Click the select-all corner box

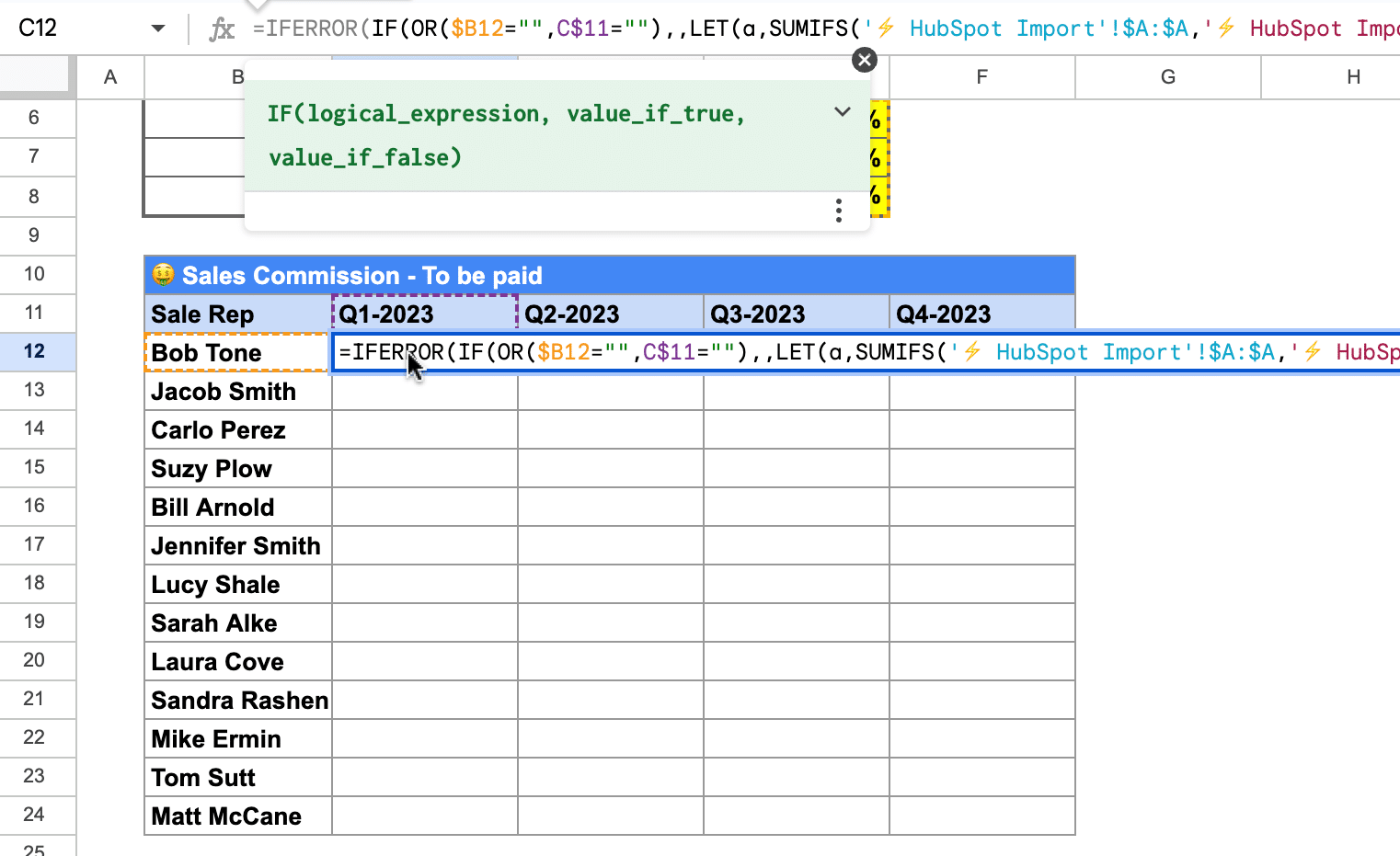[37, 77]
